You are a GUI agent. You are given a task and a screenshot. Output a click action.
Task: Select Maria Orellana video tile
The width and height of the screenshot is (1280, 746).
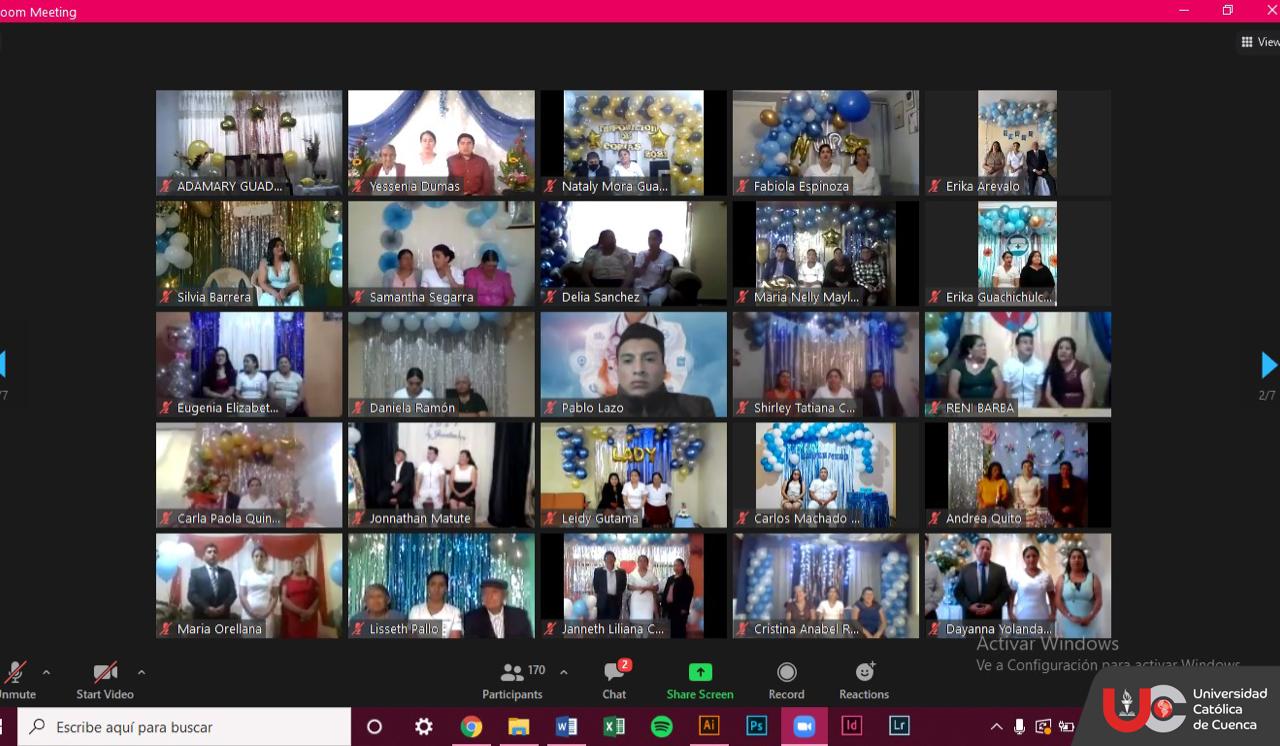[249, 586]
